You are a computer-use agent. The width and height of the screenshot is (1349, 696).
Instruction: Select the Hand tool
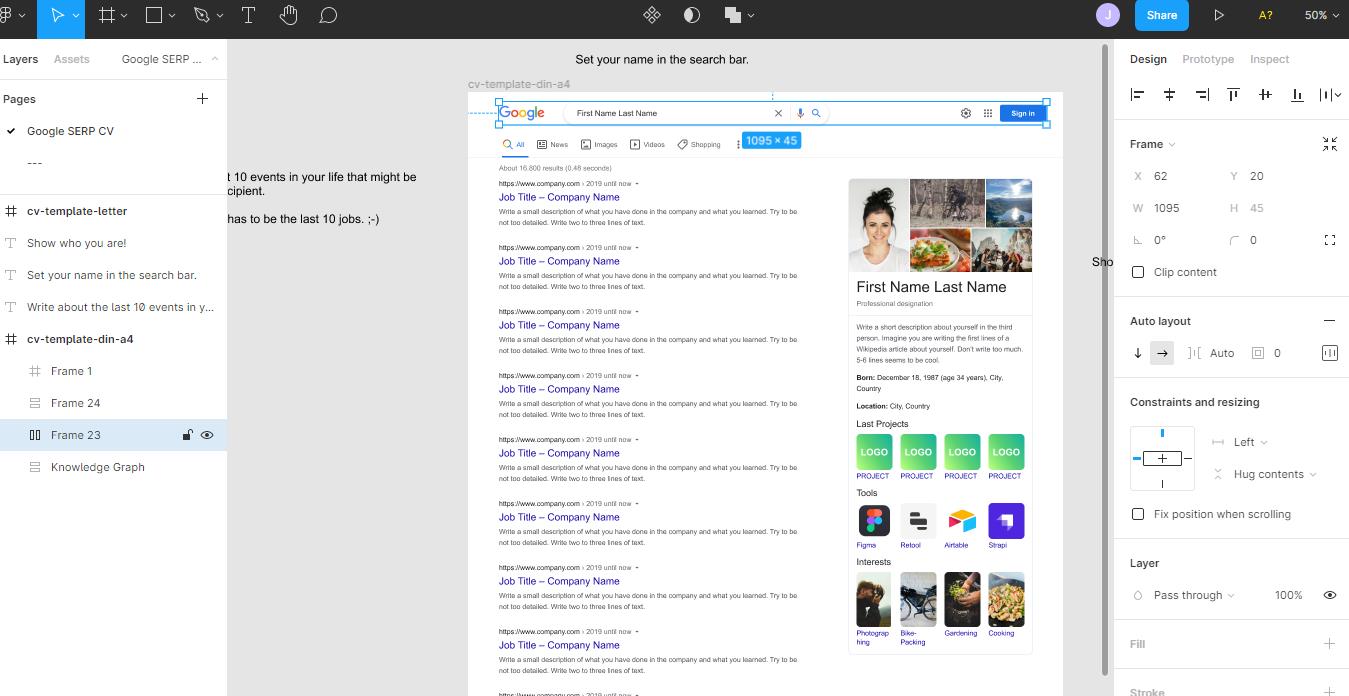(x=289, y=15)
